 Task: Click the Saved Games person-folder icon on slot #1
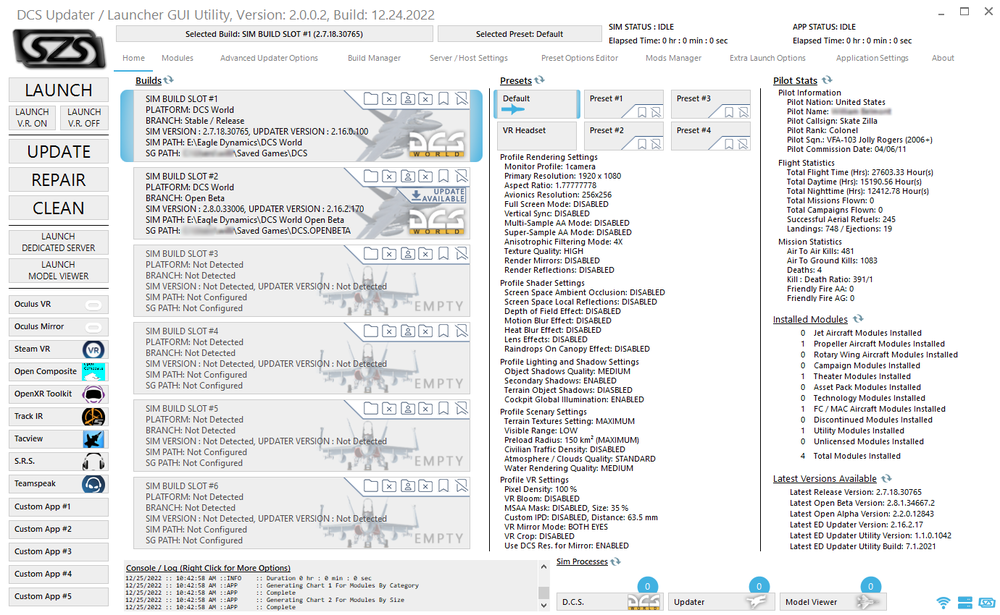click(x=407, y=96)
